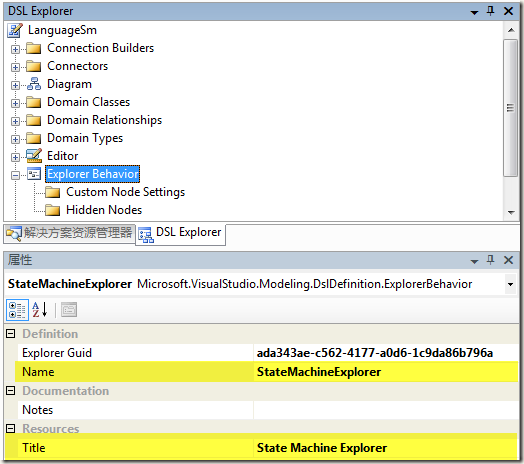Select the Notes property label
Viewport: 524px width, 464px height.
click(x=37, y=410)
